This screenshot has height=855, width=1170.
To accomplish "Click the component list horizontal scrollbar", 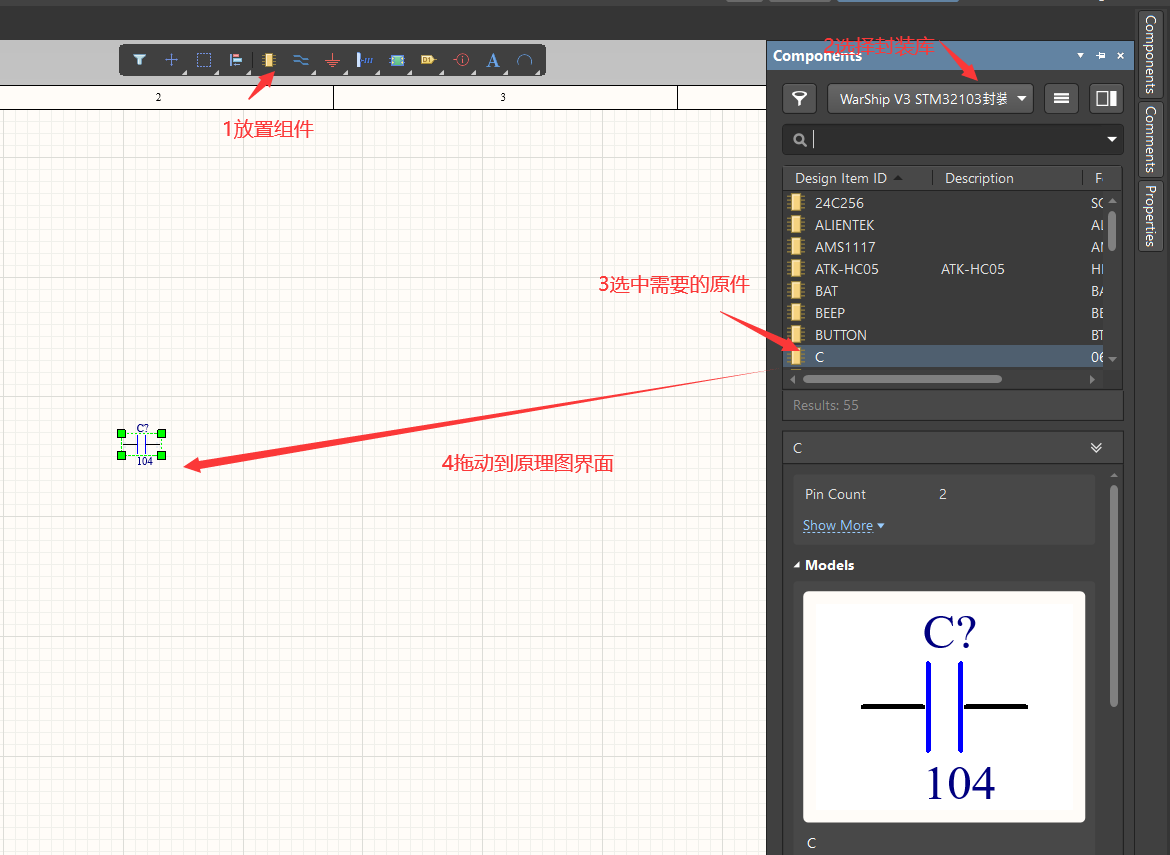I will [902, 379].
